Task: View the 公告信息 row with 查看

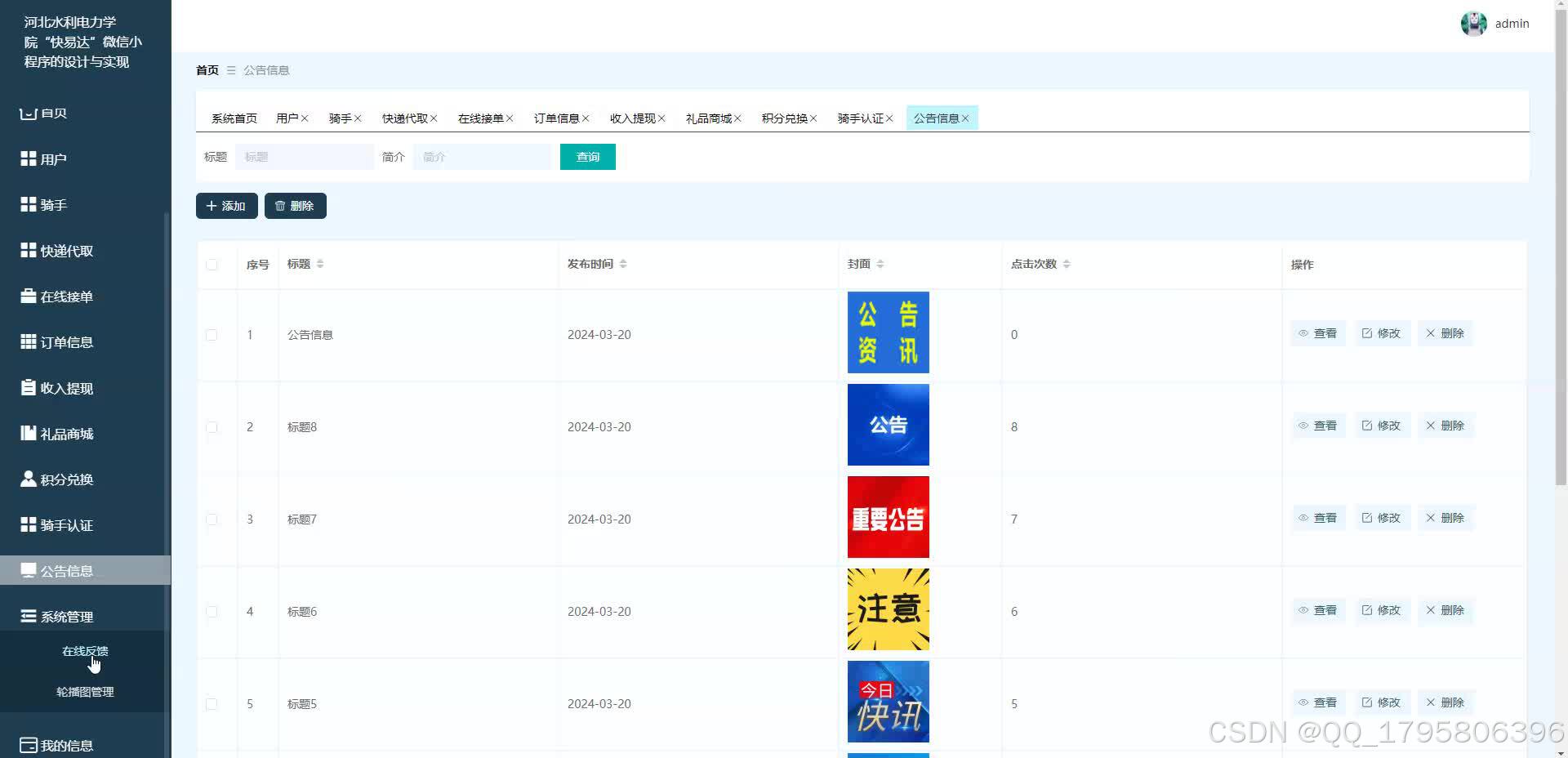Action: tap(1318, 333)
